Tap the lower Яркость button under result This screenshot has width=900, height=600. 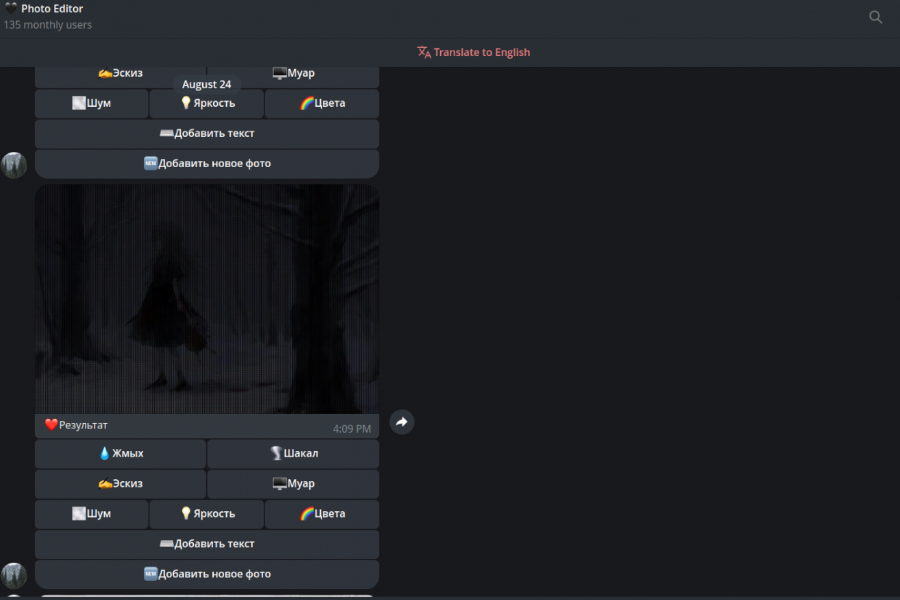pos(207,514)
